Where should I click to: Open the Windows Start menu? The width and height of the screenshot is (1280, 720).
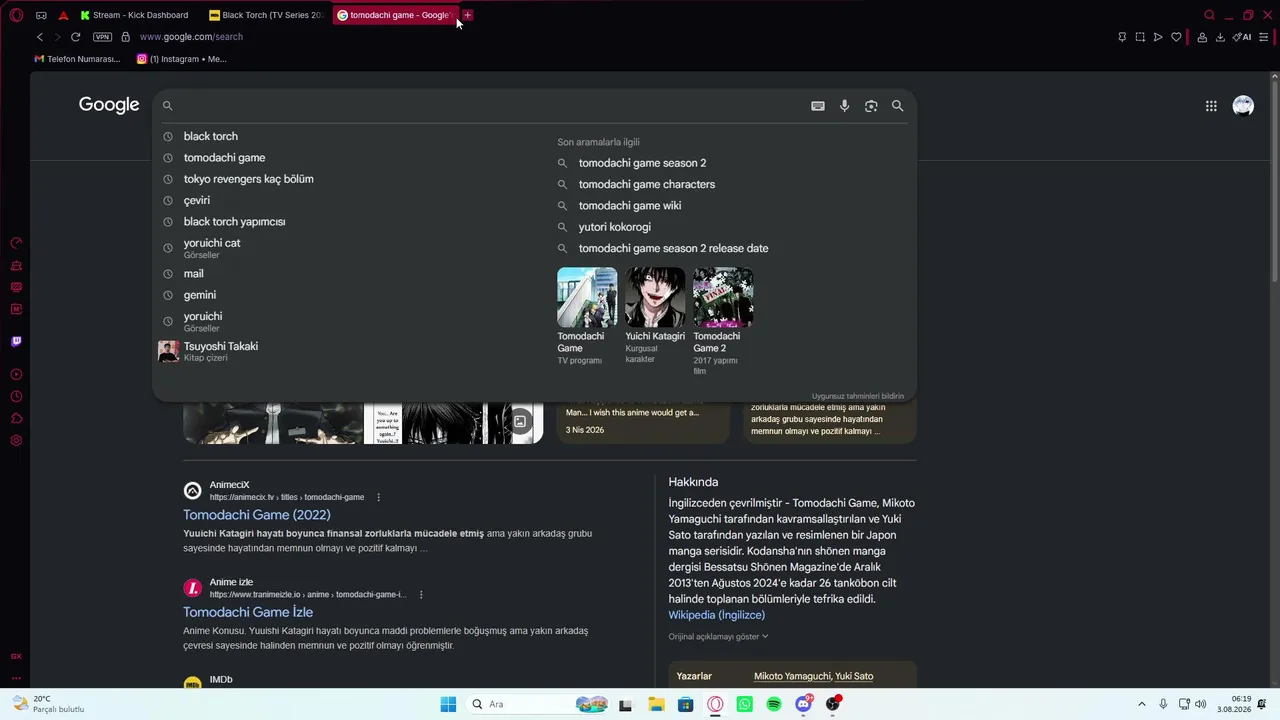pyautogui.click(x=448, y=704)
